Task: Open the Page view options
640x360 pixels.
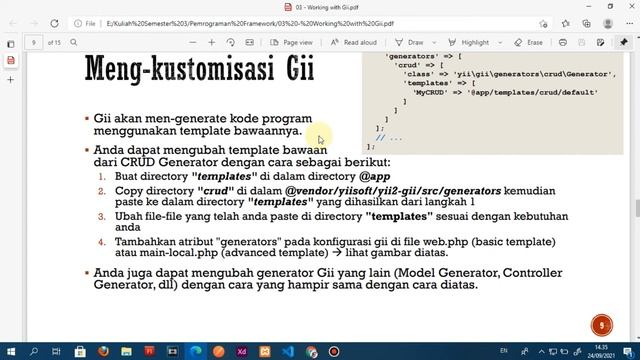Action: click(291, 42)
